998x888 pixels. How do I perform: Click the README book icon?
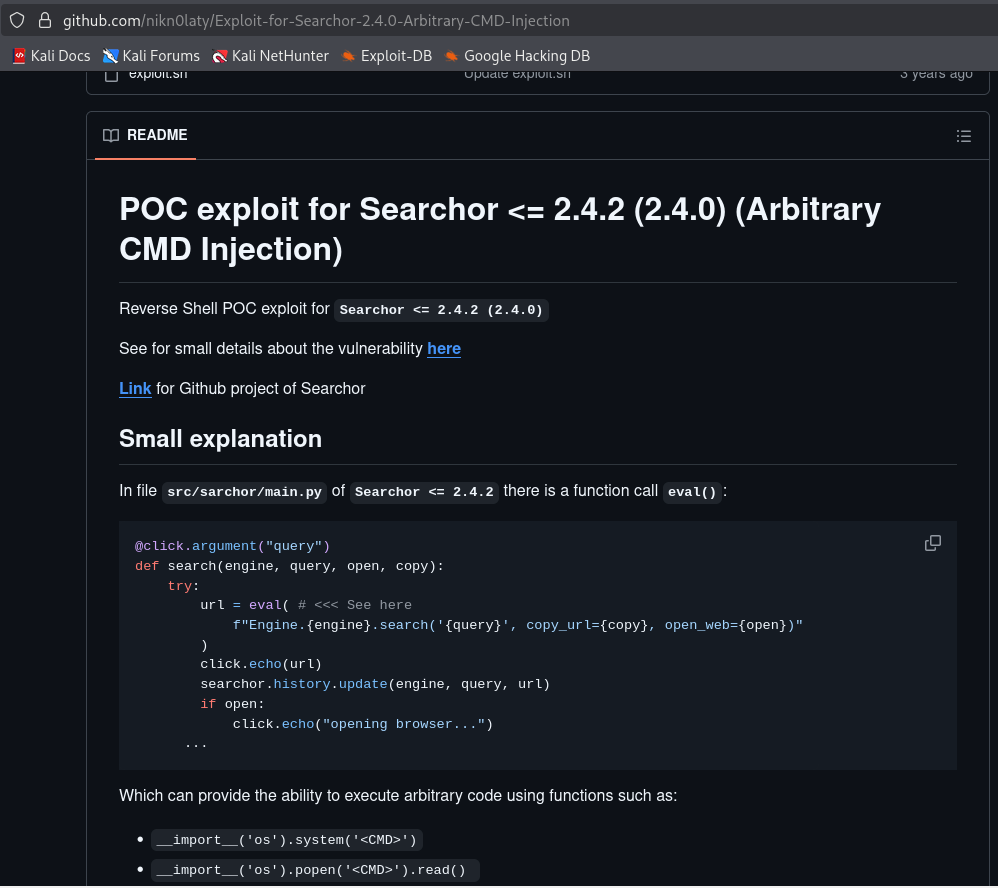pos(111,136)
